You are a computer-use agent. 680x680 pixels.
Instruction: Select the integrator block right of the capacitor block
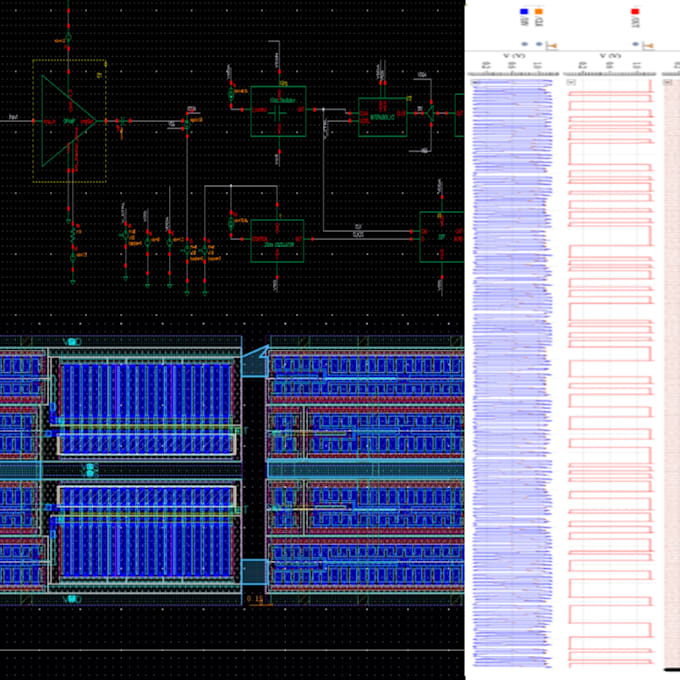[x=382, y=117]
